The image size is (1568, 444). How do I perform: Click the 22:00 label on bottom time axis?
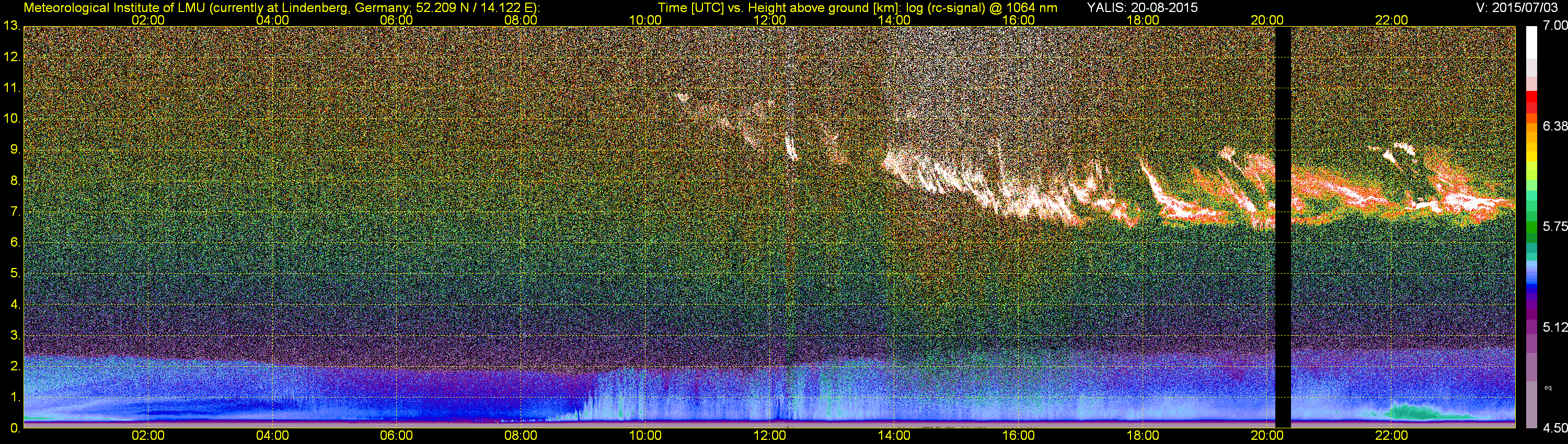1391,436
